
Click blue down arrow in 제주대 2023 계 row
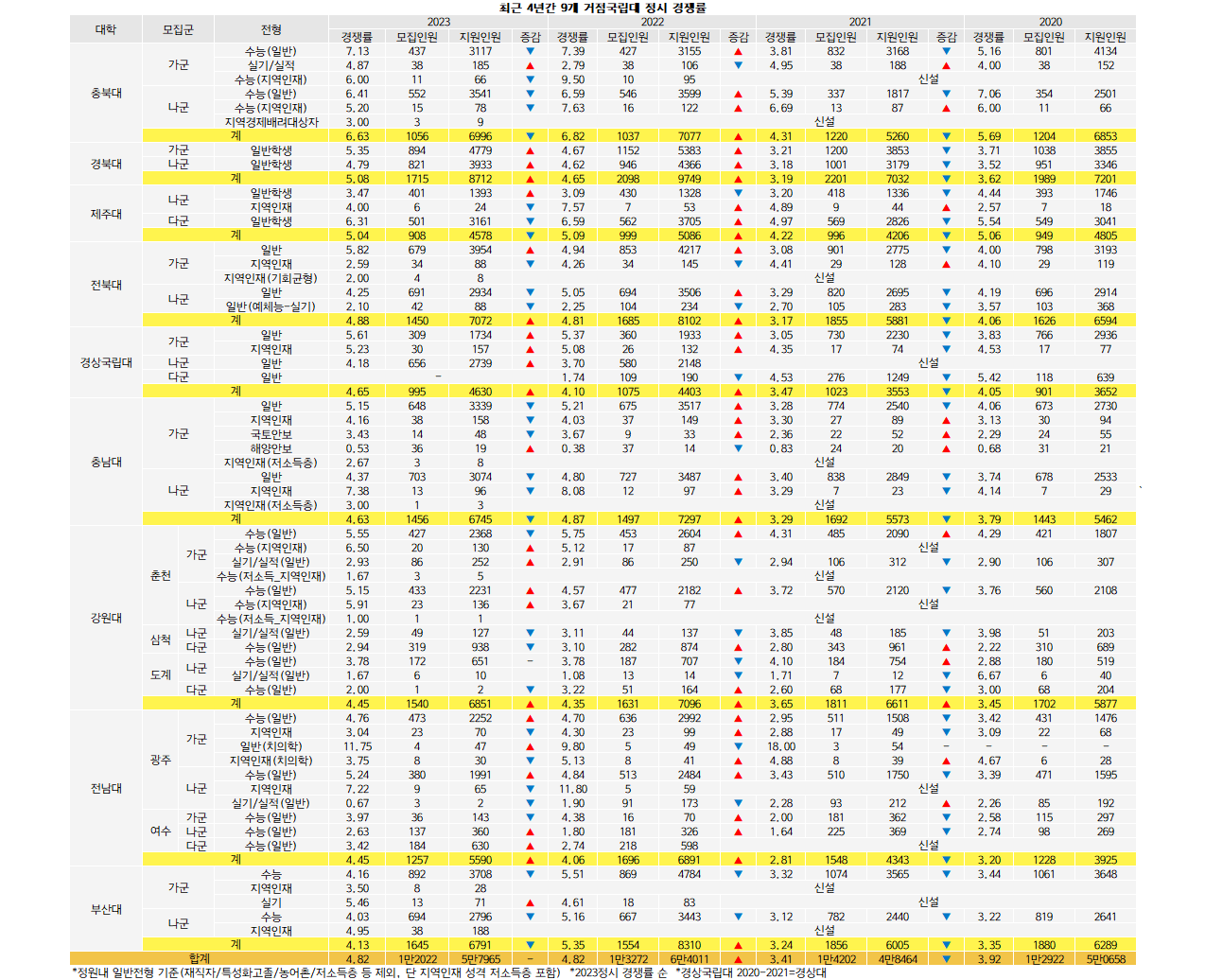(x=530, y=236)
